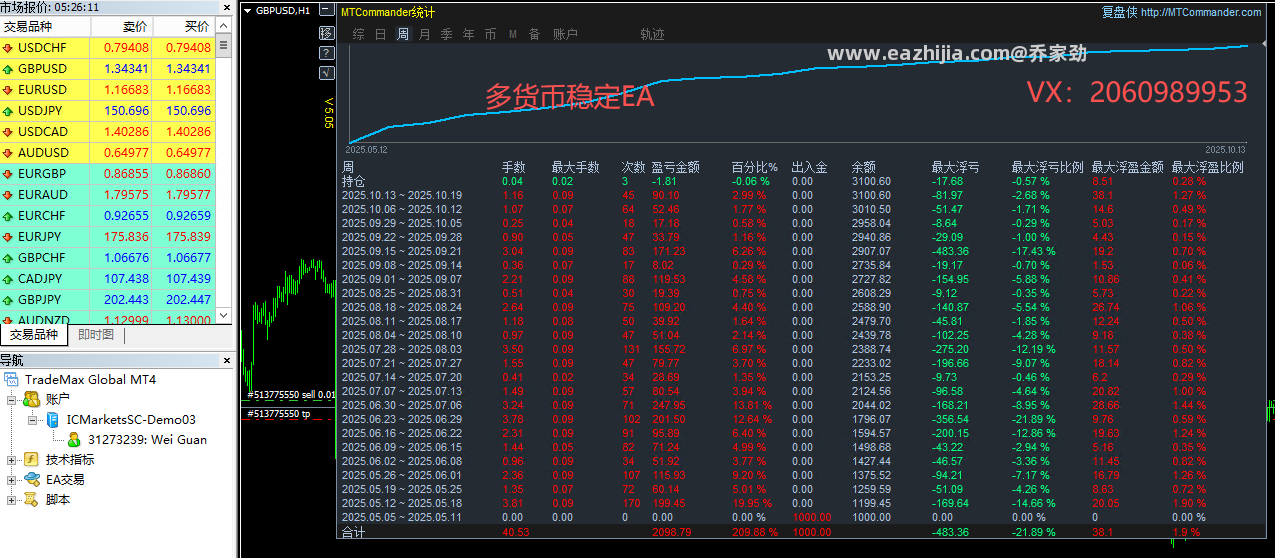The width and height of the screenshot is (1275, 558).
Task: Click the Wei Guan account user icon
Action: coord(74,440)
